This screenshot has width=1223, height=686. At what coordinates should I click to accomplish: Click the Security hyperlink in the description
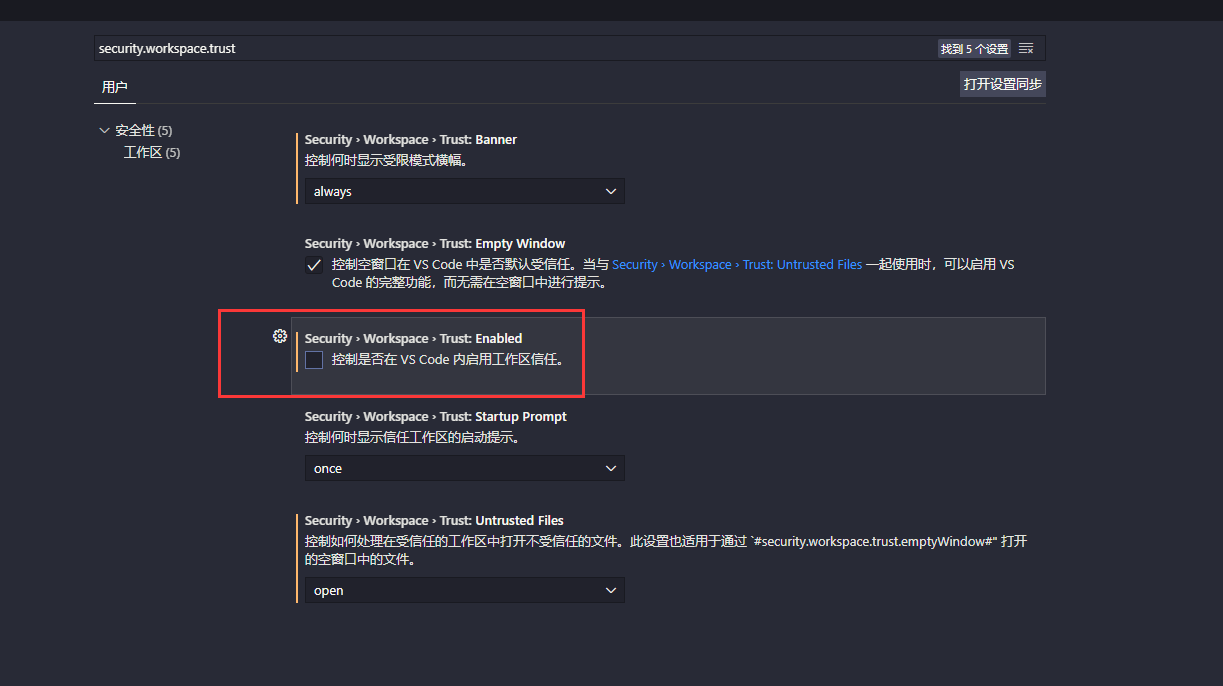[x=635, y=264]
